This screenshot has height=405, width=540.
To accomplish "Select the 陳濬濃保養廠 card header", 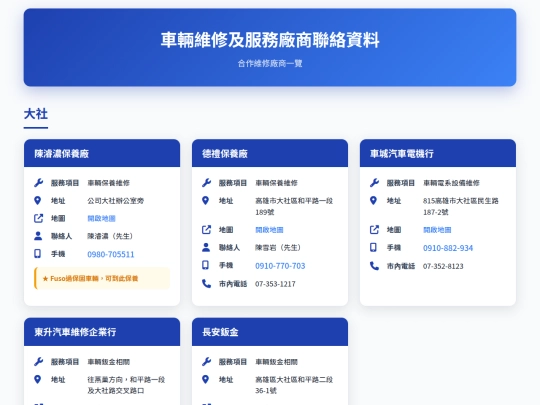I will click(102, 153).
